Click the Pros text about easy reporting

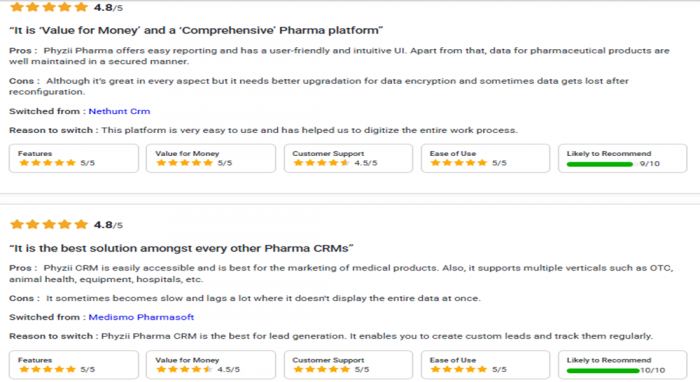(x=339, y=56)
